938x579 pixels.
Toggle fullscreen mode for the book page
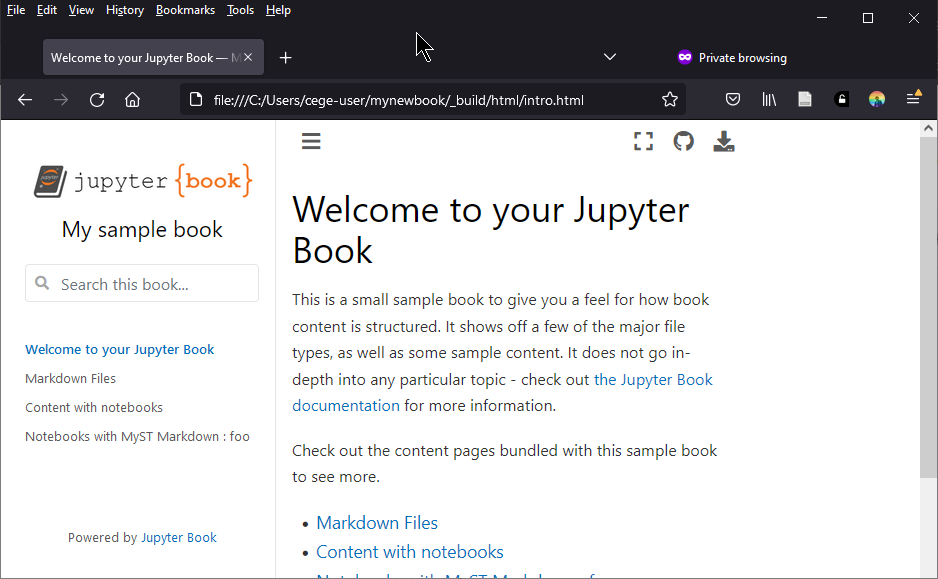[x=643, y=141]
